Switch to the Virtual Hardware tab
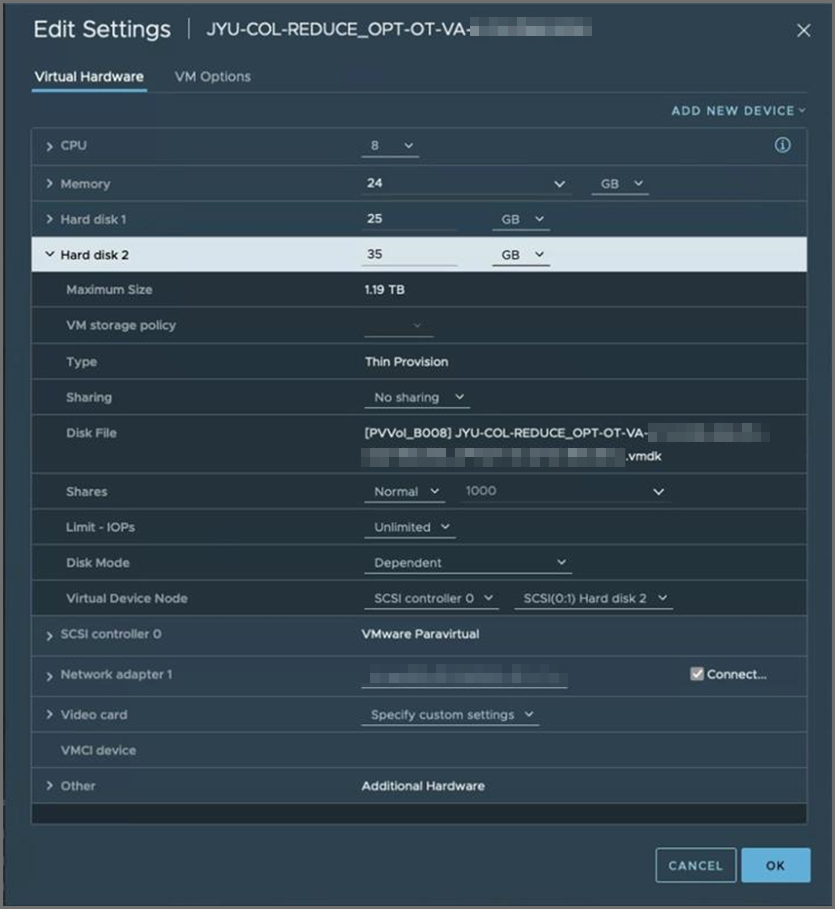 click(88, 76)
